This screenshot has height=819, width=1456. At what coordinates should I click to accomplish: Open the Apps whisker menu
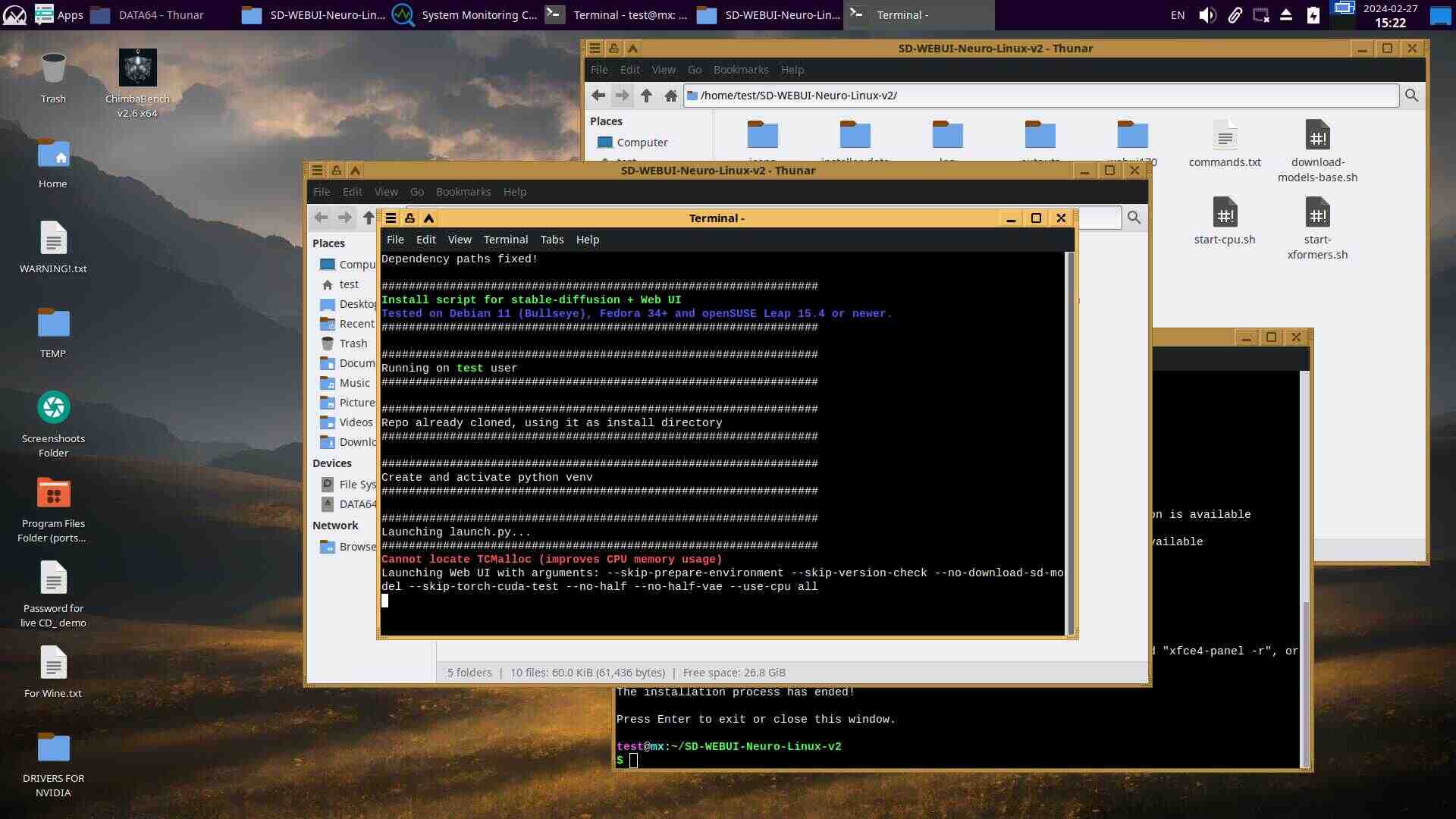(59, 15)
